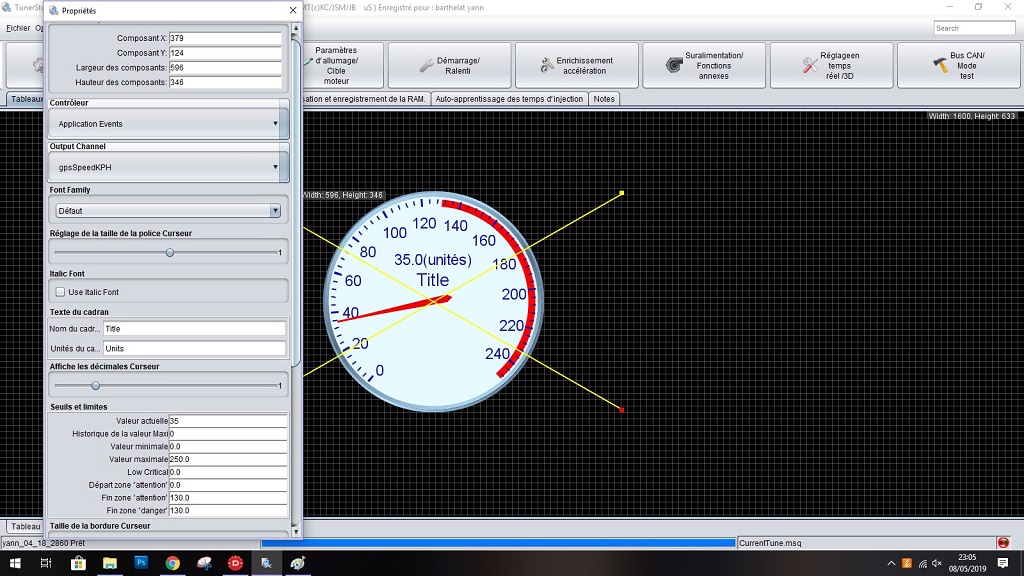Viewport: 1024px width, 576px height.
Task: Click the font size Curseur slider handle
Action: coord(169,253)
